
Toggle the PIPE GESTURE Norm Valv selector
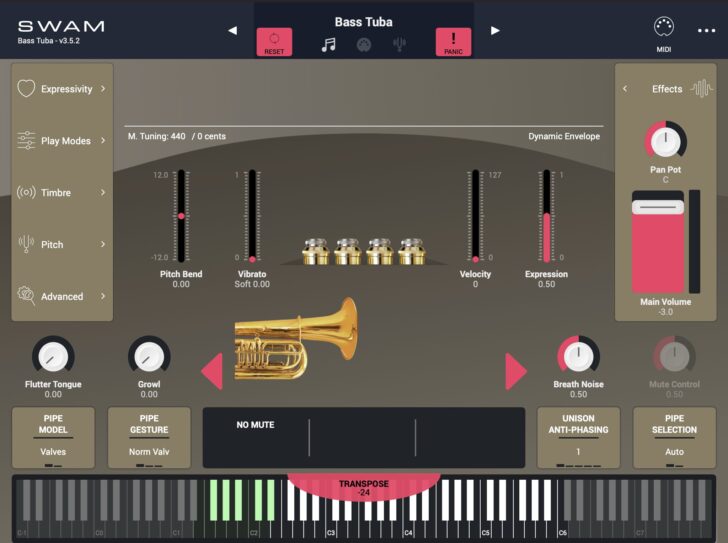149,437
